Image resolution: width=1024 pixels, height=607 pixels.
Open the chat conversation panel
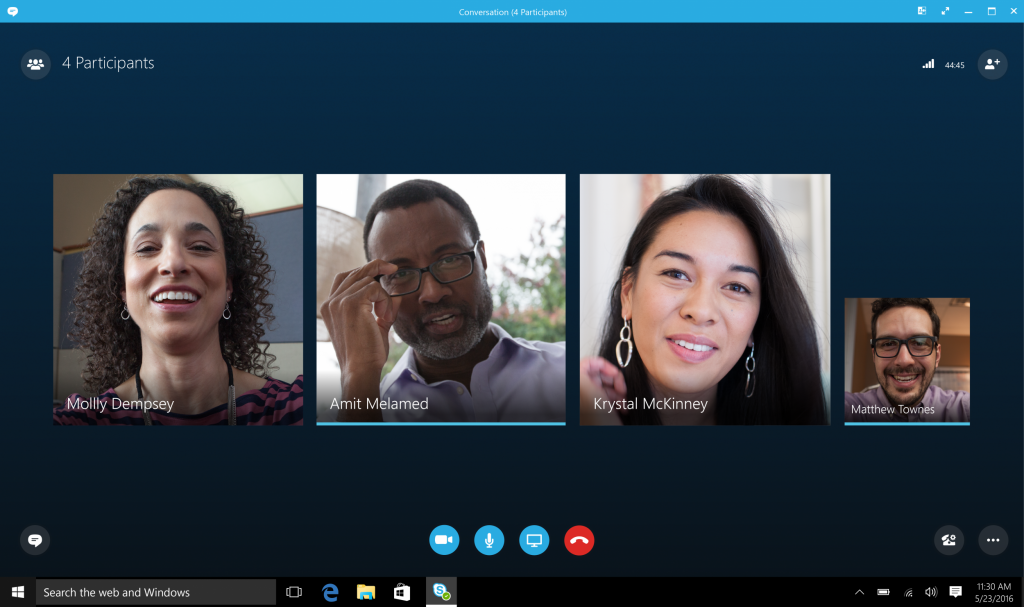pos(35,540)
